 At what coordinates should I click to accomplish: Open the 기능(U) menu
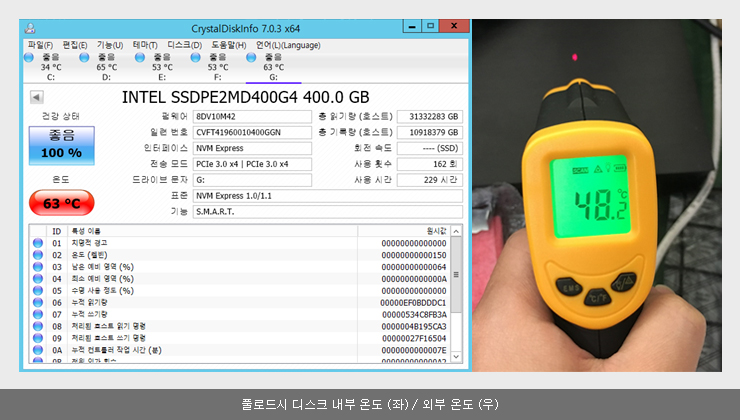[x=110, y=45]
